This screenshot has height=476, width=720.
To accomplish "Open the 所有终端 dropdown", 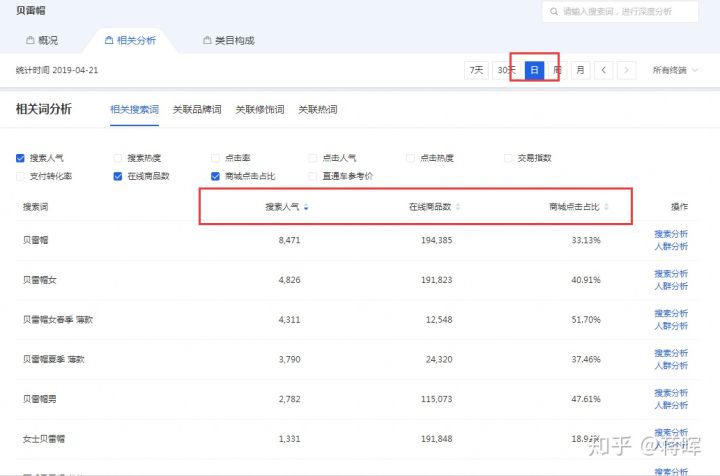I will pyautogui.click(x=675, y=70).
